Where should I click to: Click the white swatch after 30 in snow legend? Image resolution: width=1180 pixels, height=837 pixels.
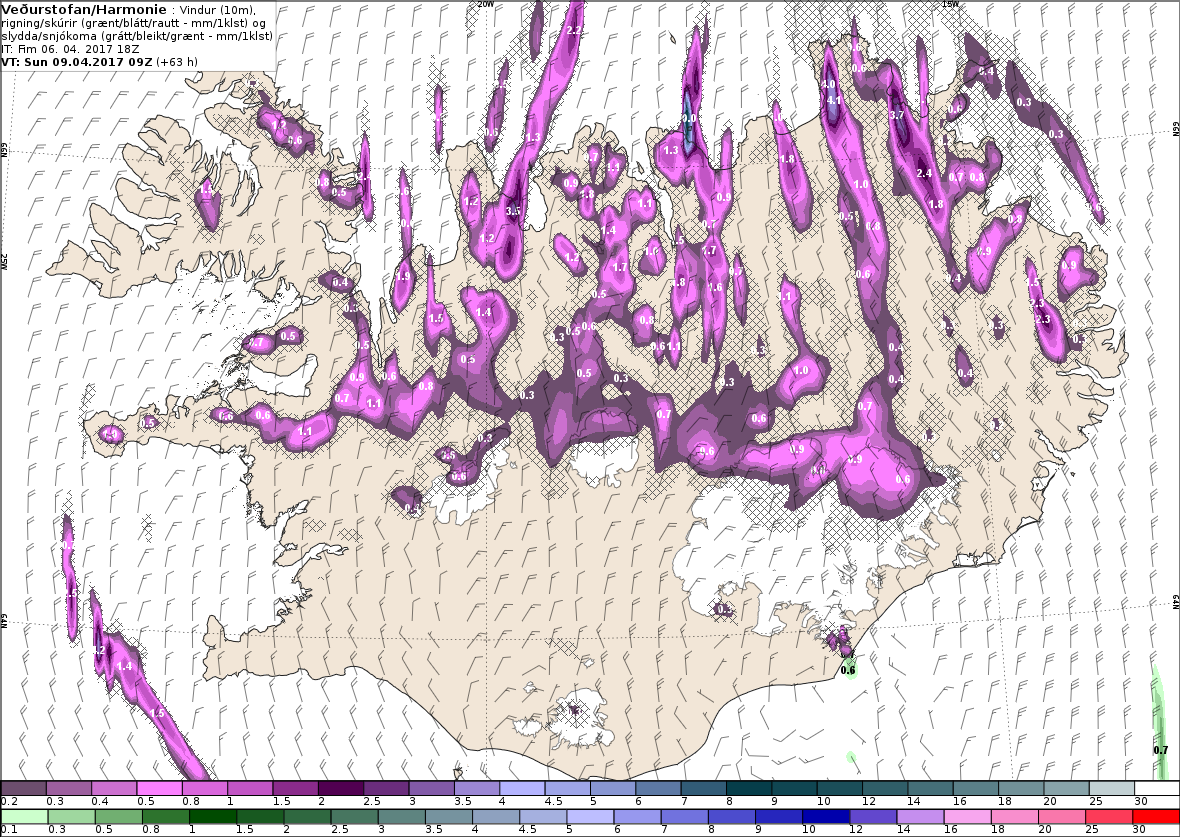(x=1157, y=788)
